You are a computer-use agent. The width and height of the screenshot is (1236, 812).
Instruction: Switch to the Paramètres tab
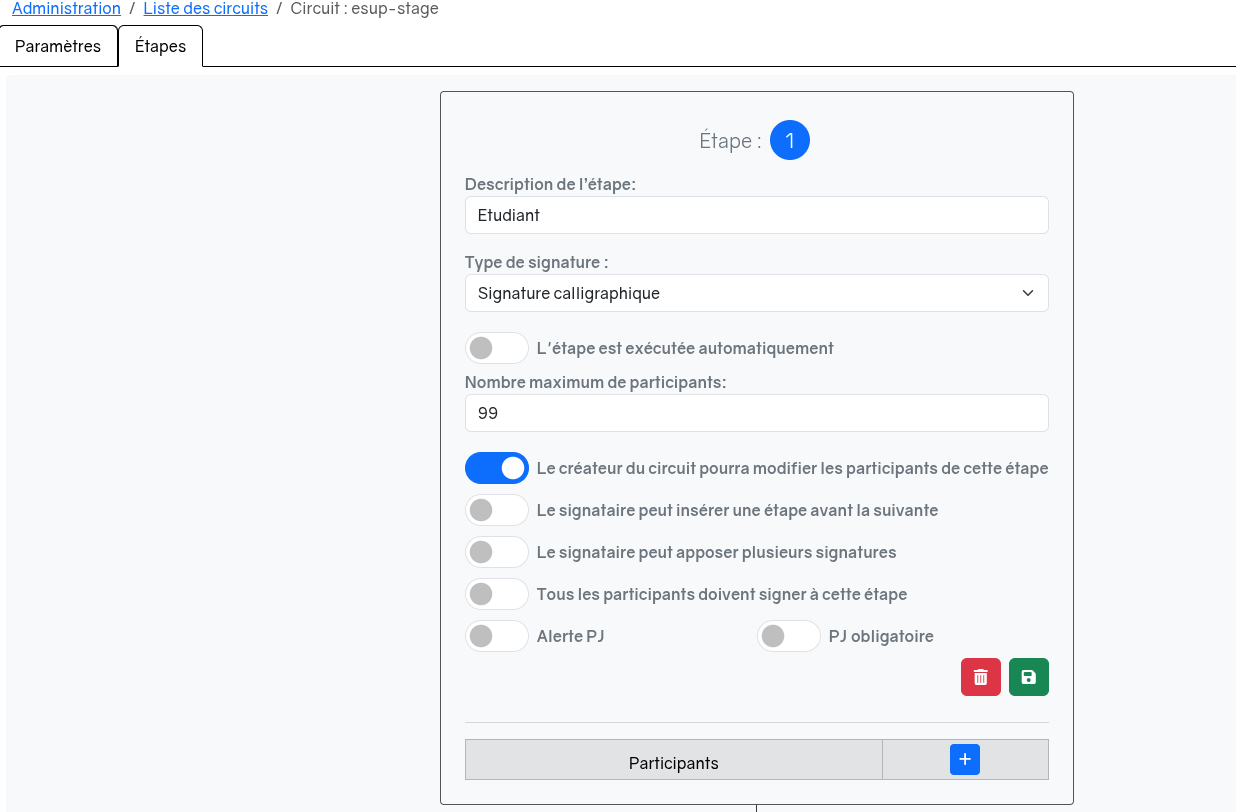[58, 47]
